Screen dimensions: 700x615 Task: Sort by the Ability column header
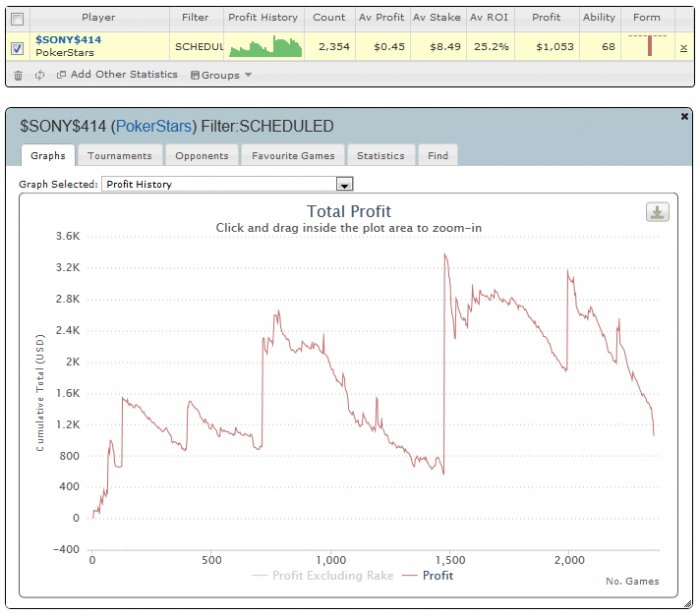tap(599, 17)
